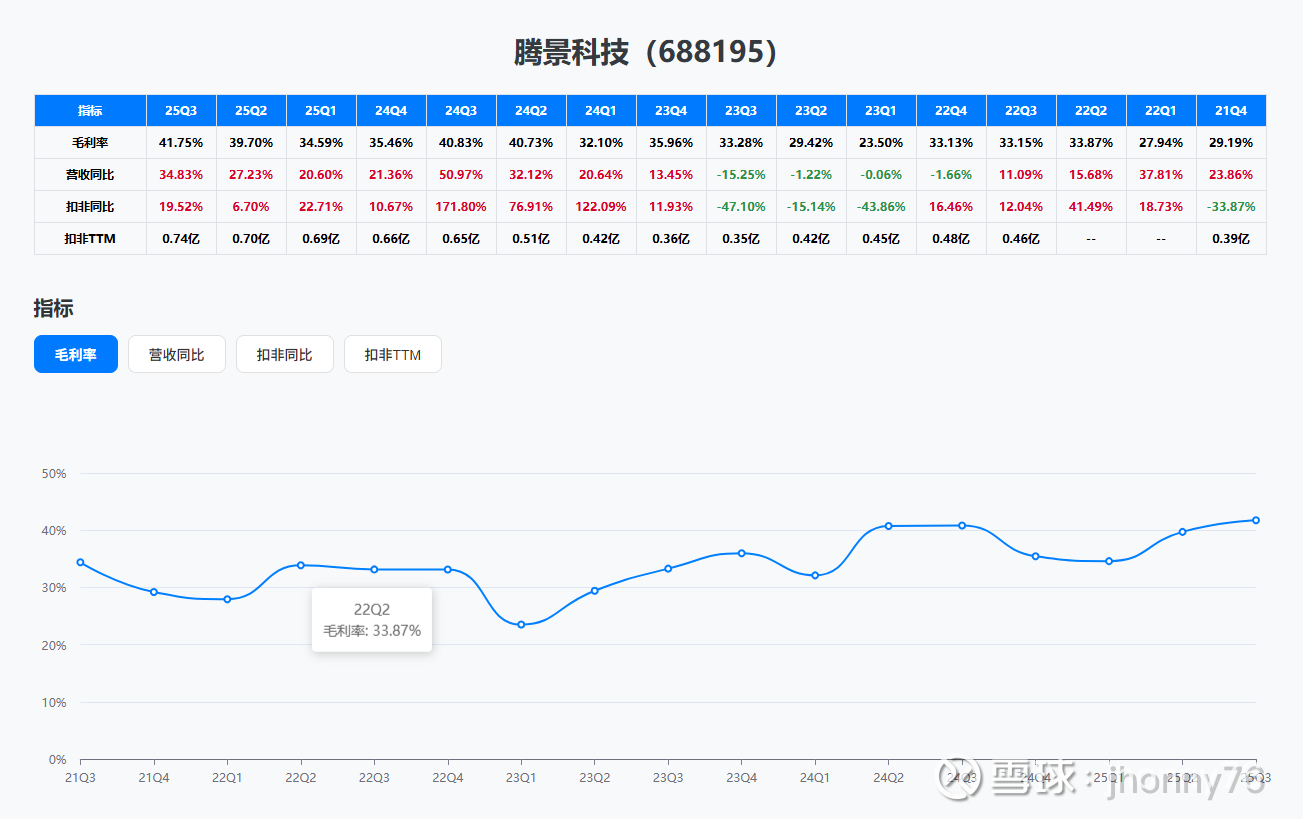
Task: Click the 0.74亿 cell in the table
Action: click(x=181, y=239)
